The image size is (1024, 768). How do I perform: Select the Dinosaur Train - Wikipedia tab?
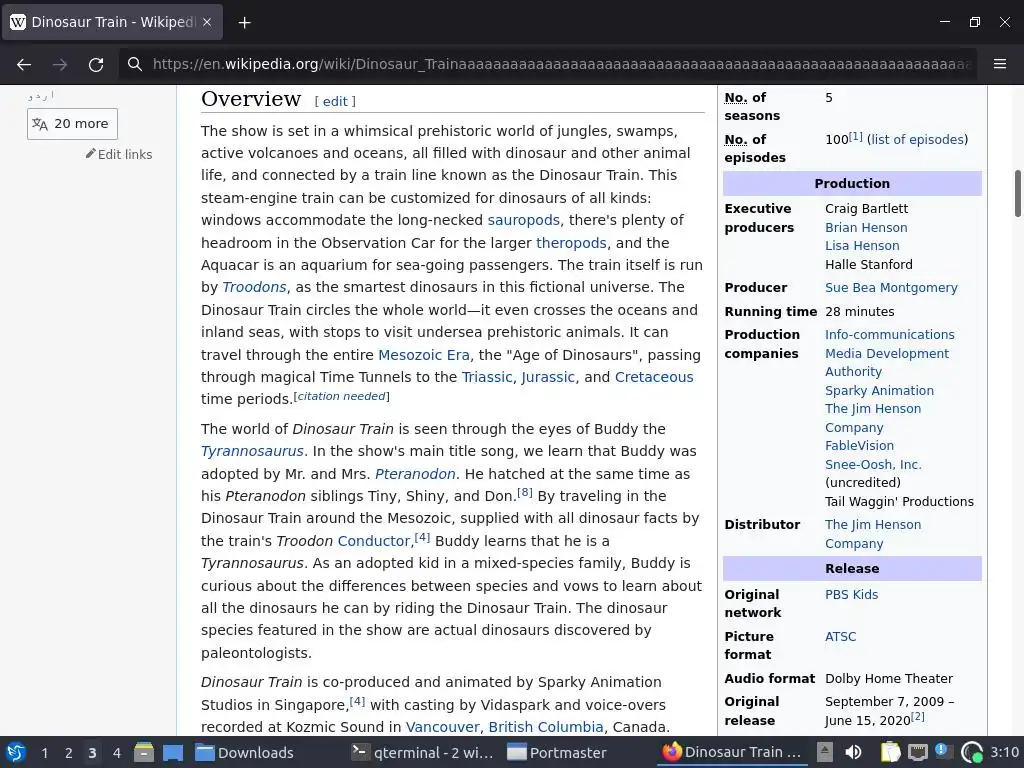112,22
